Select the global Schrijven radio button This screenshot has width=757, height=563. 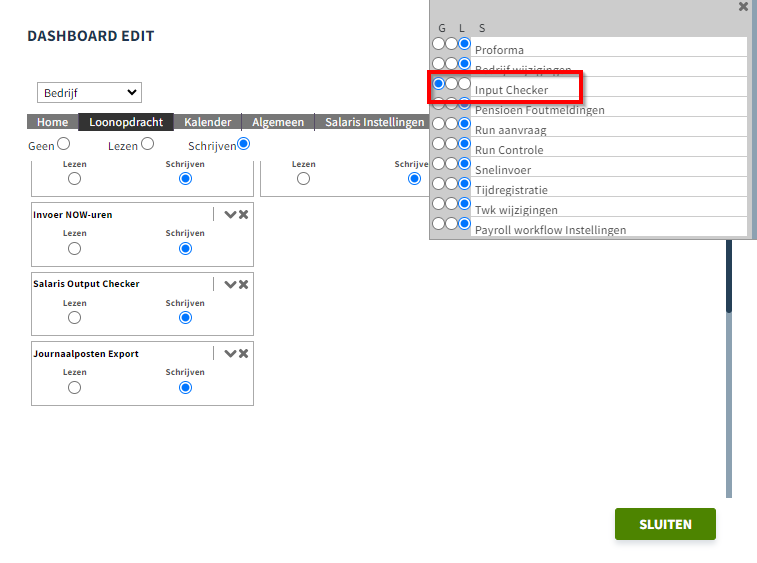click(244, 144)
